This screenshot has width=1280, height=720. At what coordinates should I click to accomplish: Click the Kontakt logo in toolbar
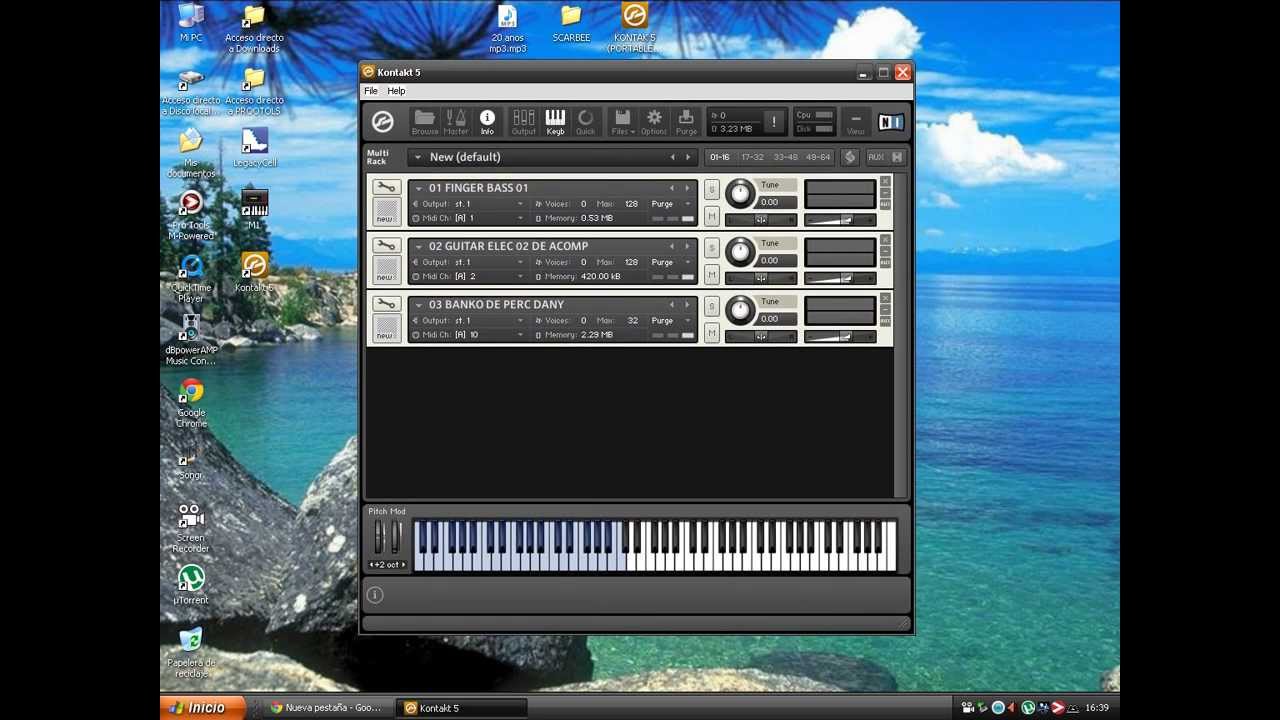(x=382, y=121)
